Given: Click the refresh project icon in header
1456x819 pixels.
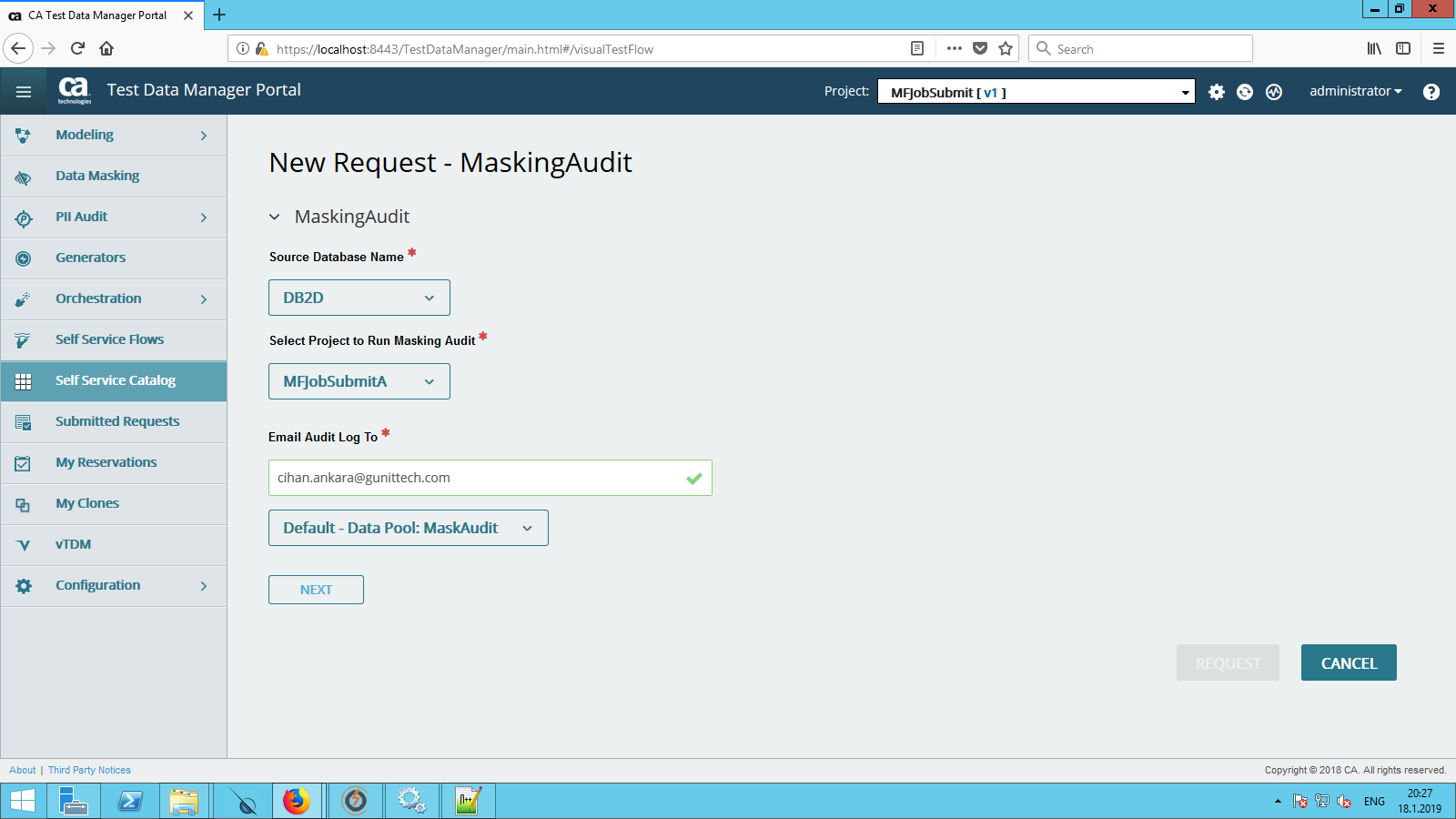Looking at the screenshot, I should tap(1245, 92).
